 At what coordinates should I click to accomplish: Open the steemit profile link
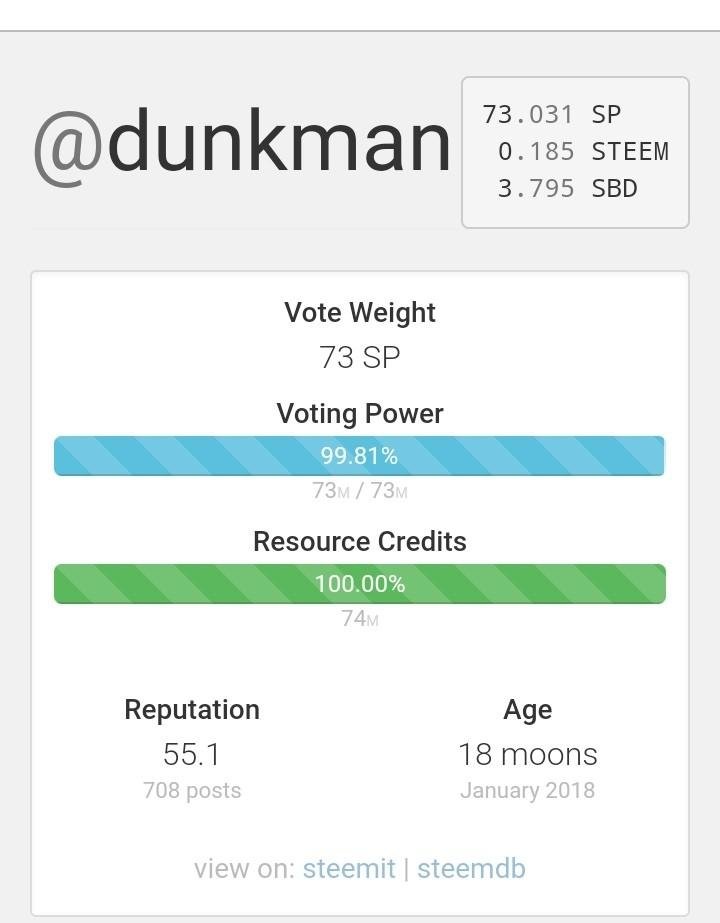pyautogui.click(x=349, y=868)
